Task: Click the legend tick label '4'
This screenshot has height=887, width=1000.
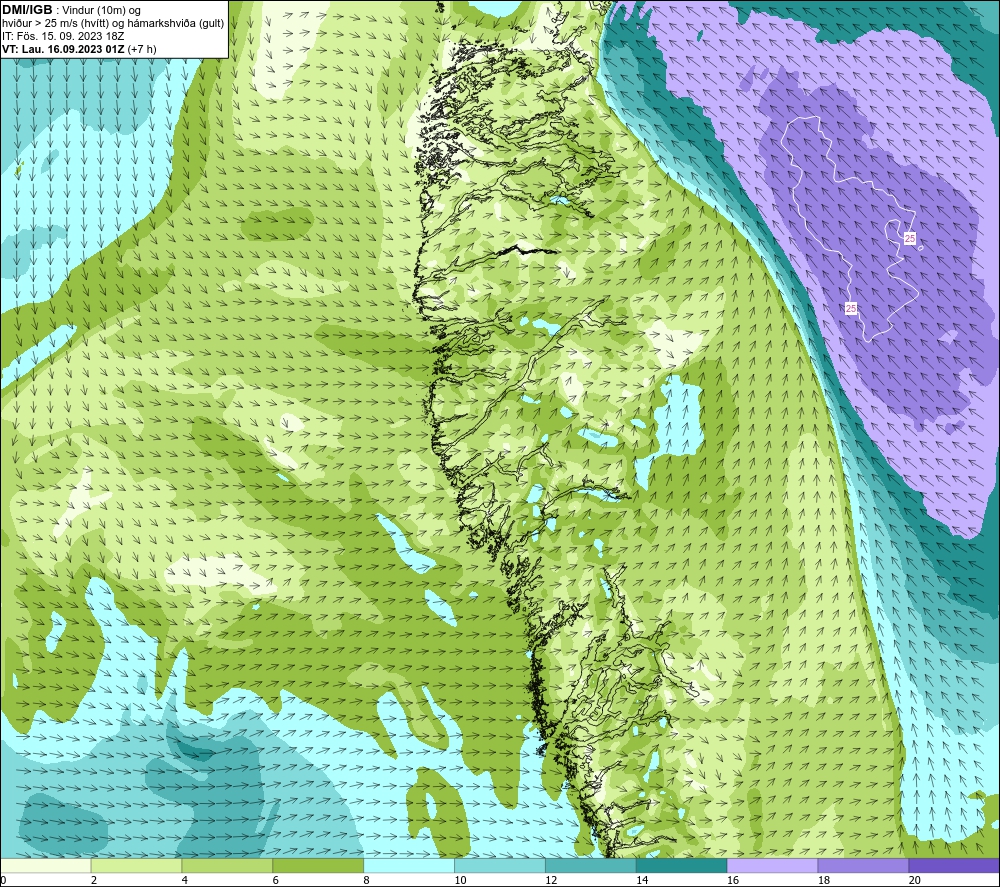Action: click(x=185, y=880)
